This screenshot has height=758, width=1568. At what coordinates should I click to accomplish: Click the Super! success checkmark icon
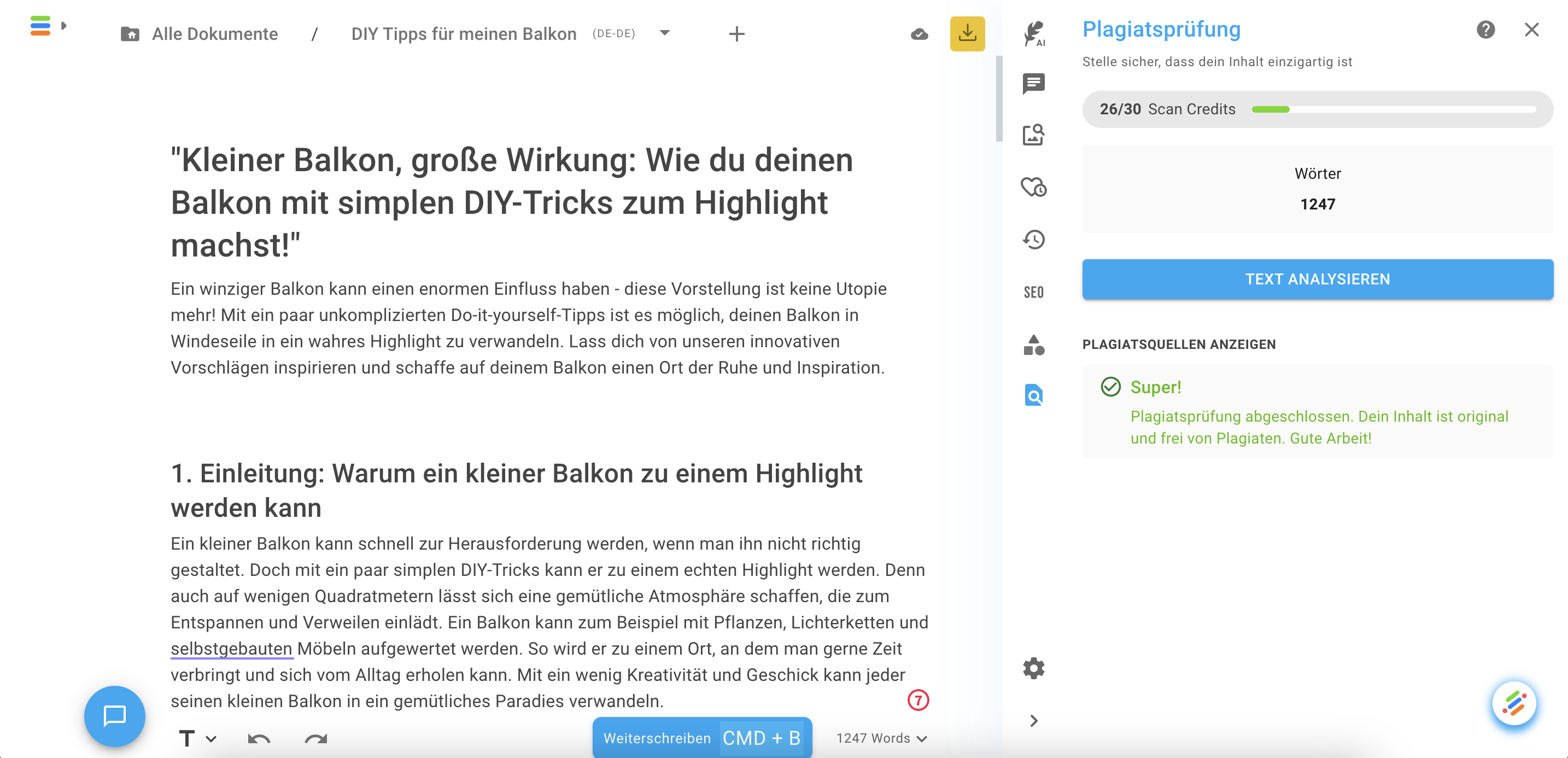point(1110,387)
